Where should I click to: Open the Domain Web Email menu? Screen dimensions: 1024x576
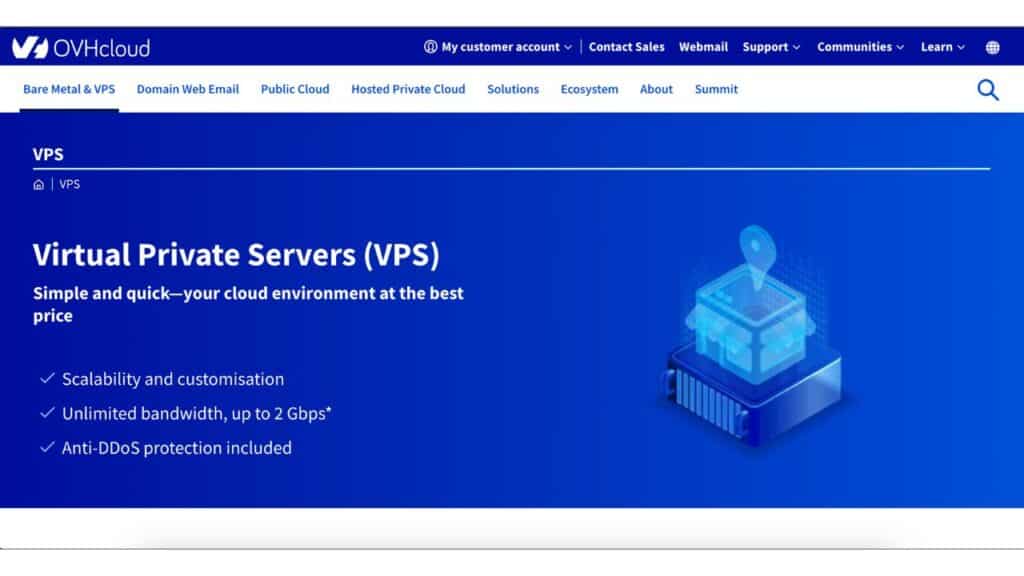(188, 89)
